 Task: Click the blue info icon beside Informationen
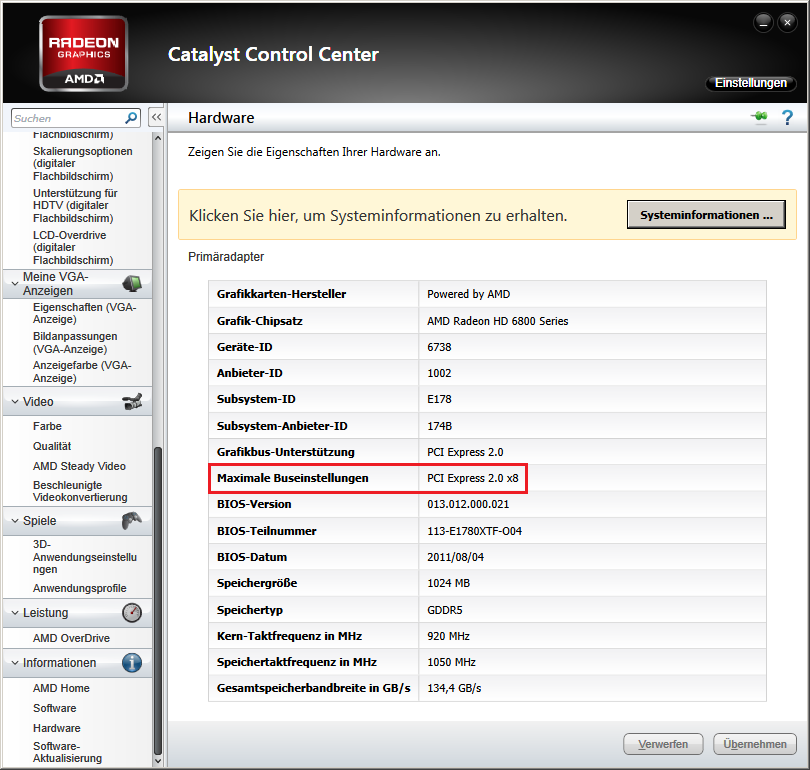[132, 663]
